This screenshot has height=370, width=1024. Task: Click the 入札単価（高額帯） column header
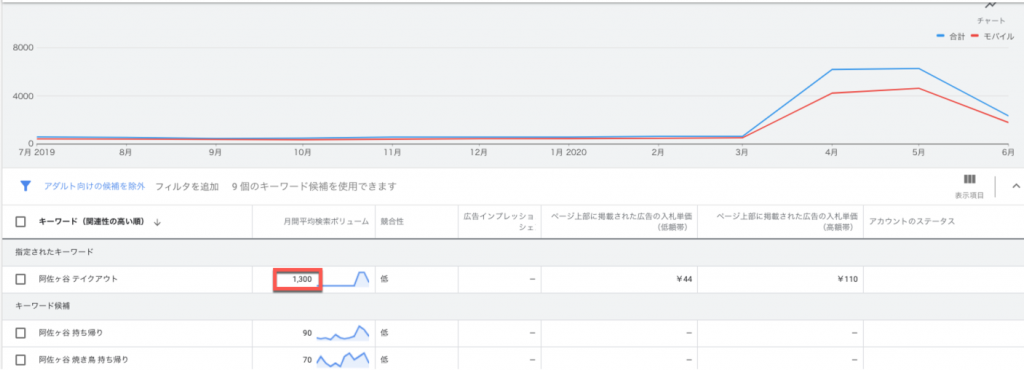pos(786,221)
